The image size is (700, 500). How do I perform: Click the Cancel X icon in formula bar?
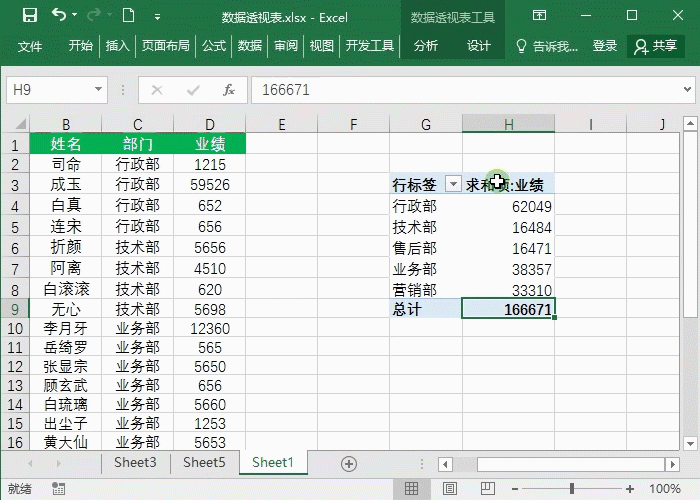point(157,90)
